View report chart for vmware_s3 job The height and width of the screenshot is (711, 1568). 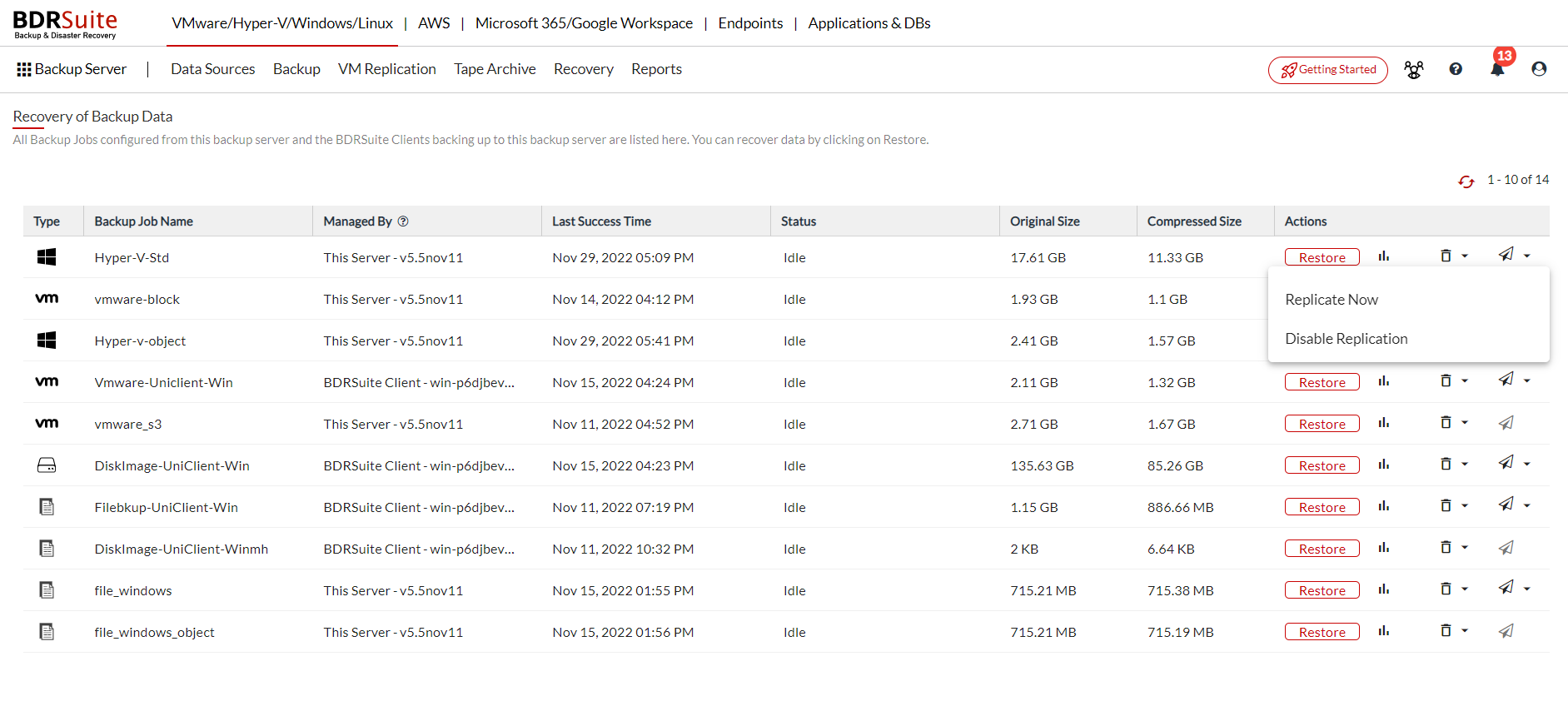pyautogui.click(x=1384, y=423)
